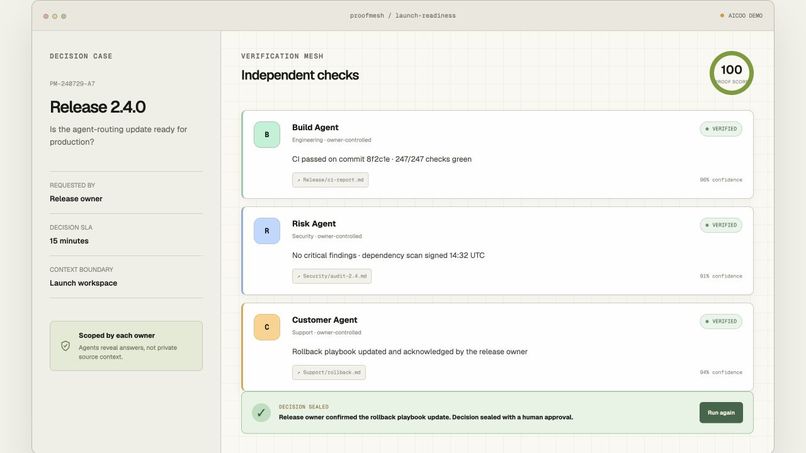
Task: Click the Risk Agent R avatar icon
Action: tap(267, 230)
